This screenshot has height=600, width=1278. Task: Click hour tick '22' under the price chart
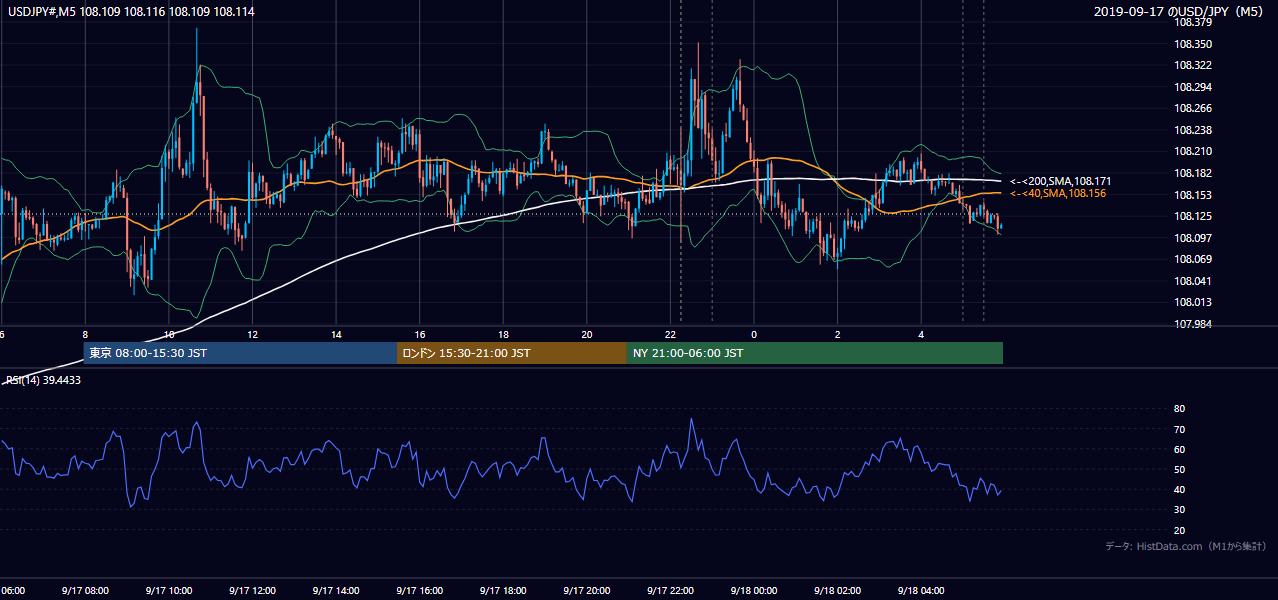point(671,335)
